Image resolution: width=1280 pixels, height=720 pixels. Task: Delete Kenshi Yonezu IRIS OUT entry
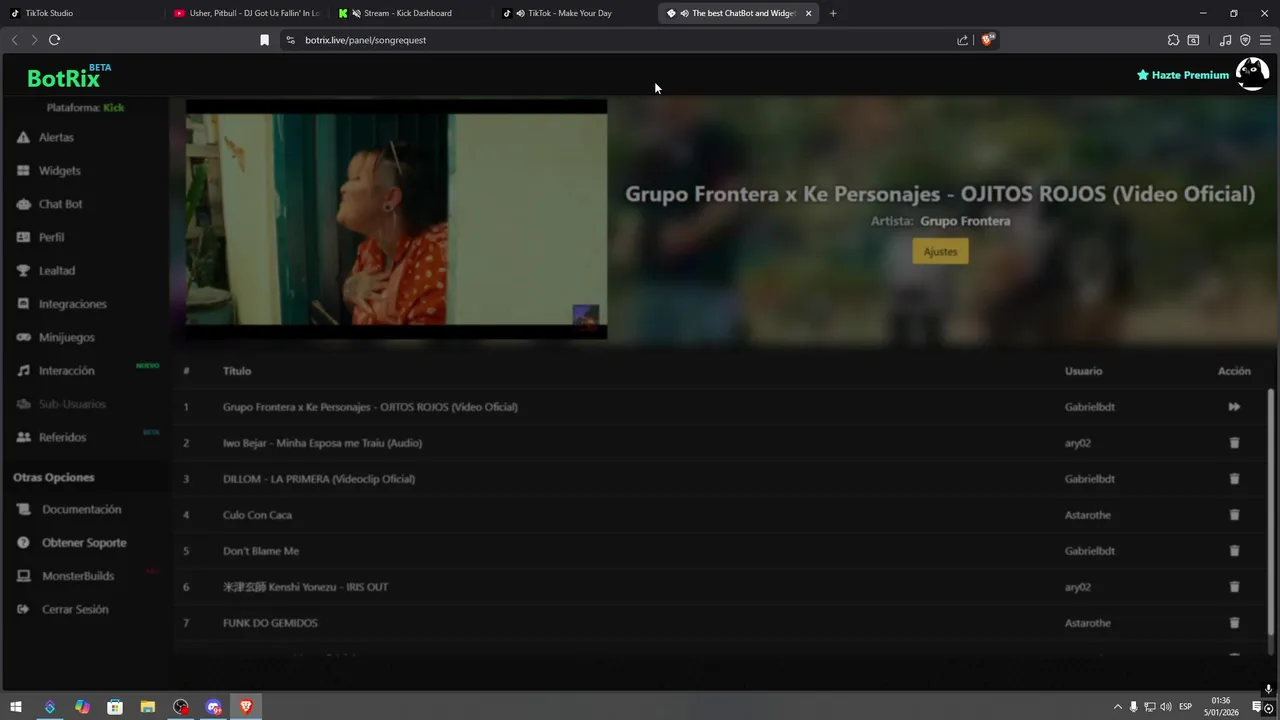[x=1234, y=587]
